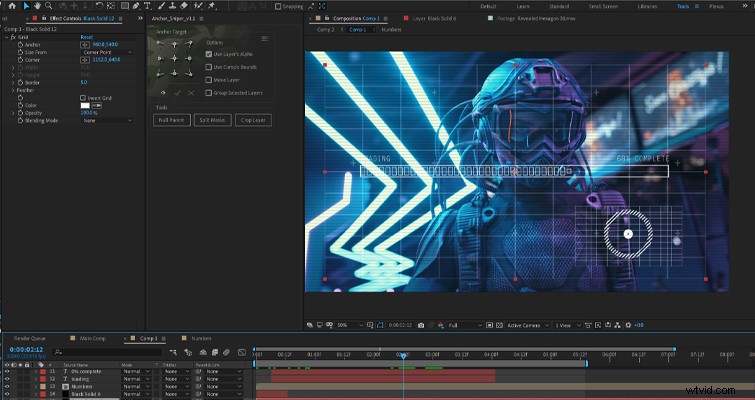The height and width of the screenshot is (400, 755).
Task: Click the Null Parent button
Action: pos(172,120)
